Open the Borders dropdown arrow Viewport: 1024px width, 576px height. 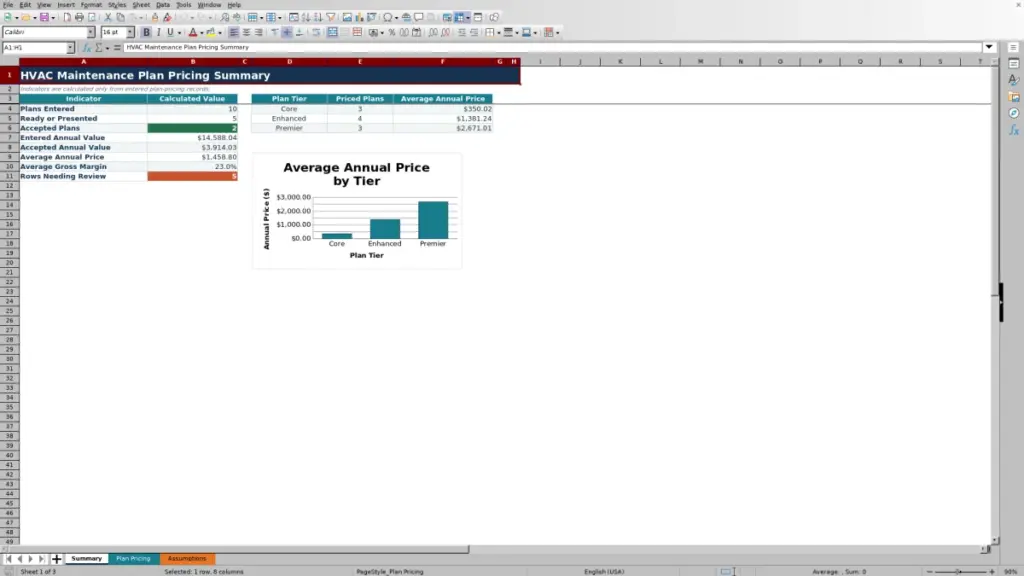pyautogui.click(x=498, y=33)
